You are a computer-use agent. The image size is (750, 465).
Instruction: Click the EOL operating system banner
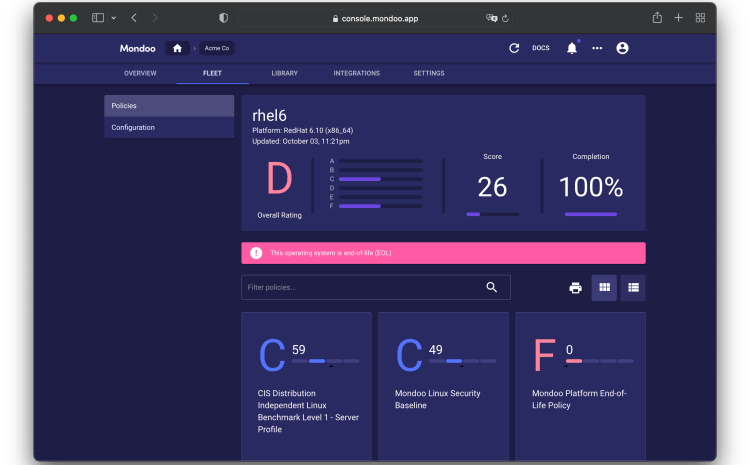tap(443, 253)
